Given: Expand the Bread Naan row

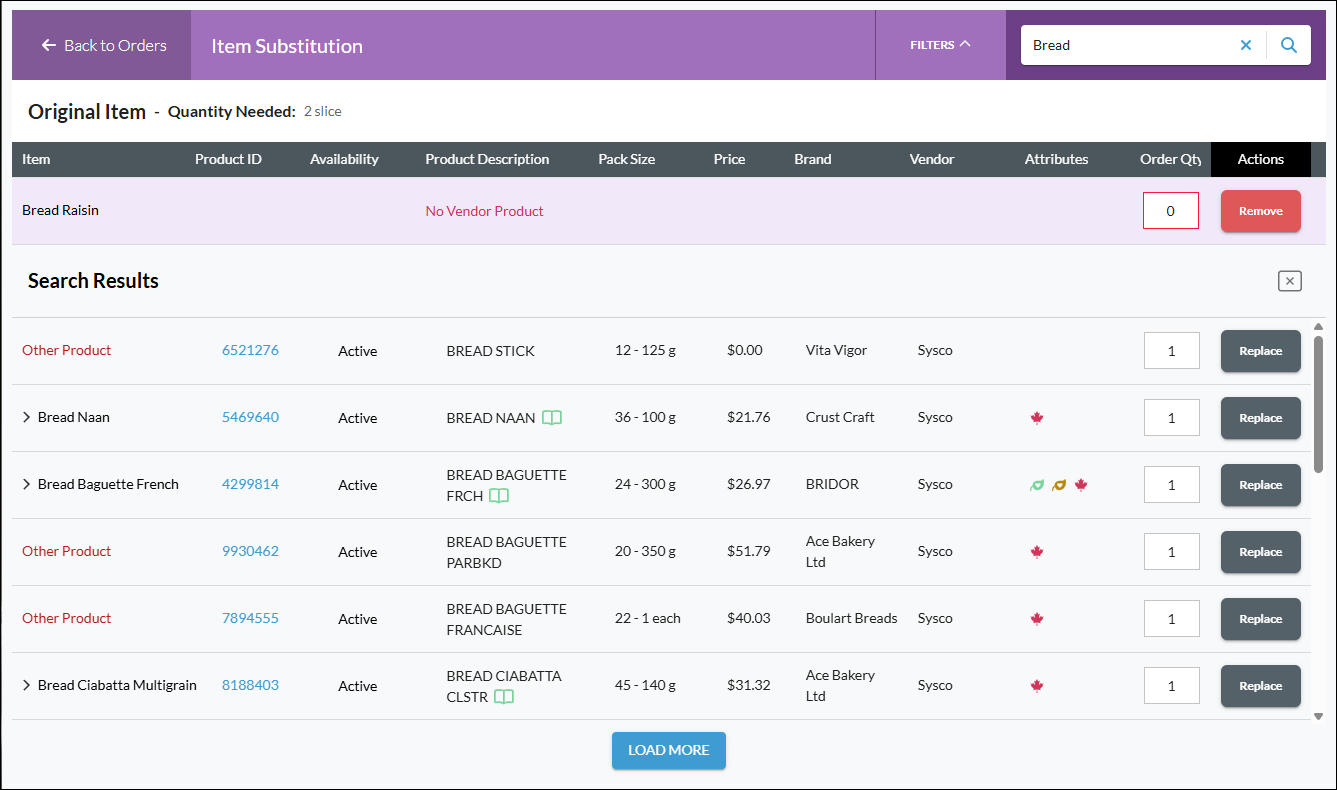Looking at the screenshot, I should [x=27, y=417].
